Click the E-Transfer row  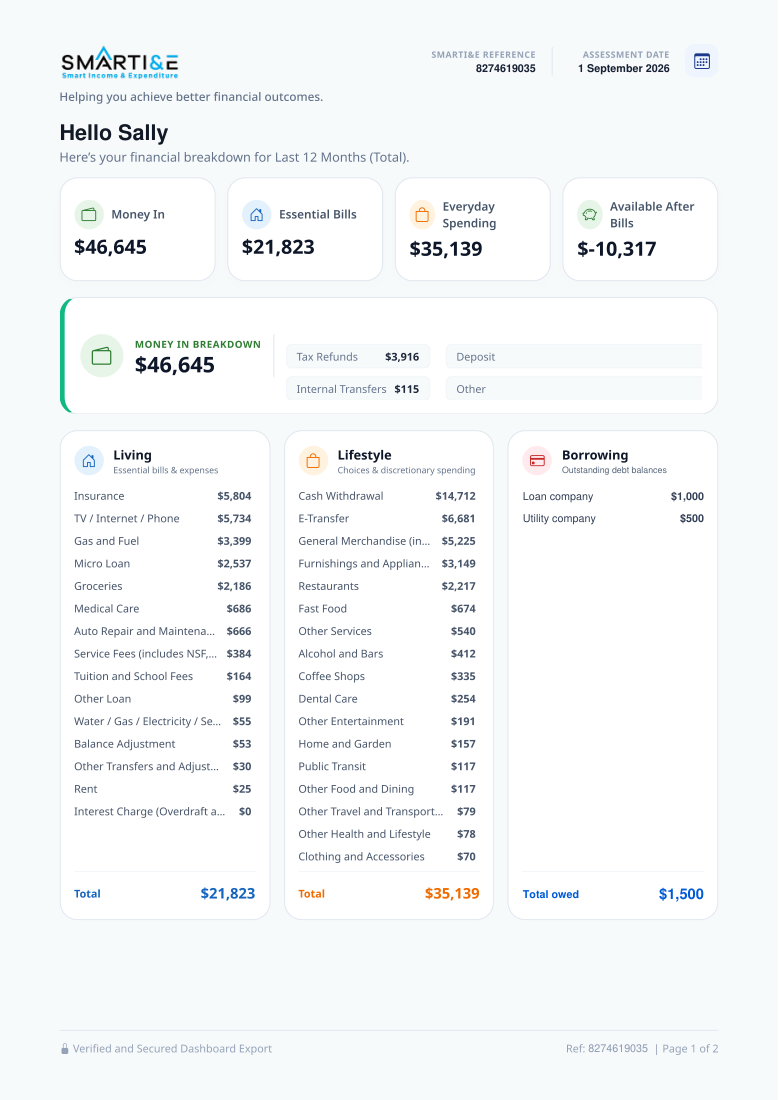click(x=387, y=518)
